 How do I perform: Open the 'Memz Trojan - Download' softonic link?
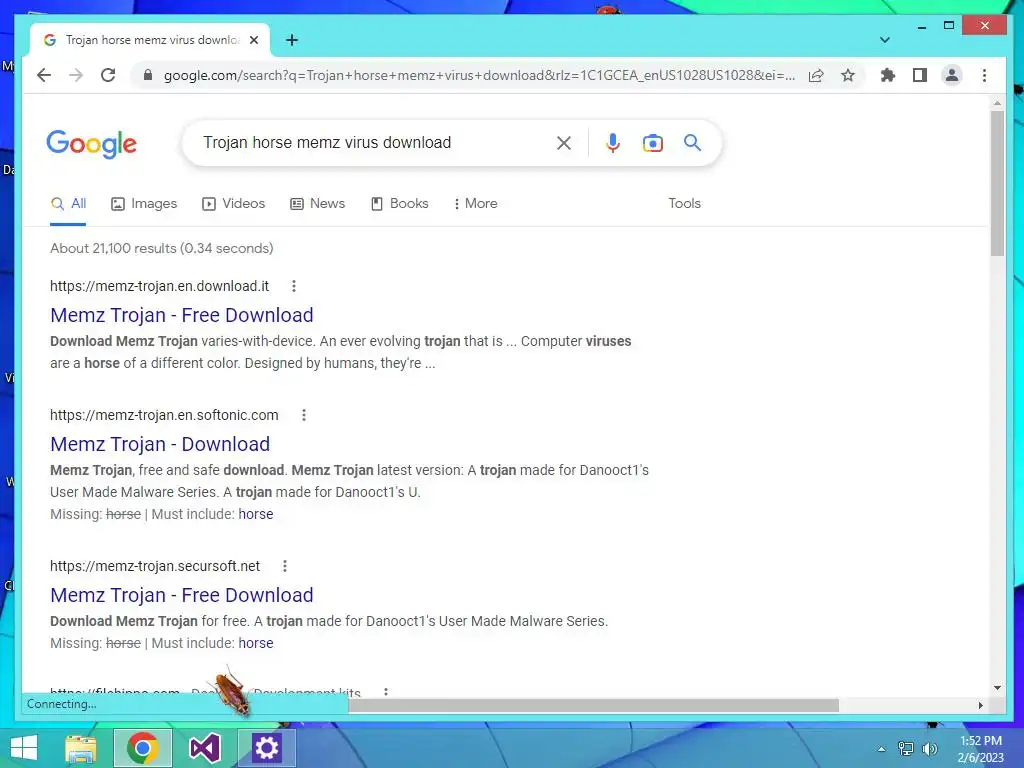click(x=160, y=444)
